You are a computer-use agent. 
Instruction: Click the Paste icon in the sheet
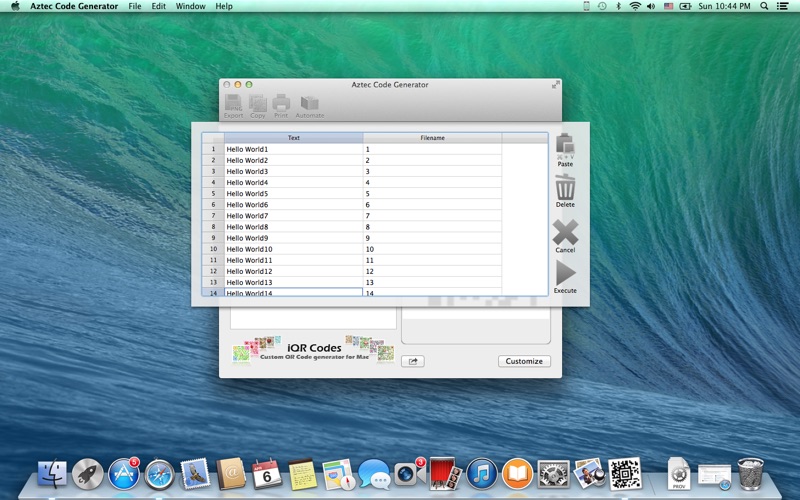click(565, 144)
